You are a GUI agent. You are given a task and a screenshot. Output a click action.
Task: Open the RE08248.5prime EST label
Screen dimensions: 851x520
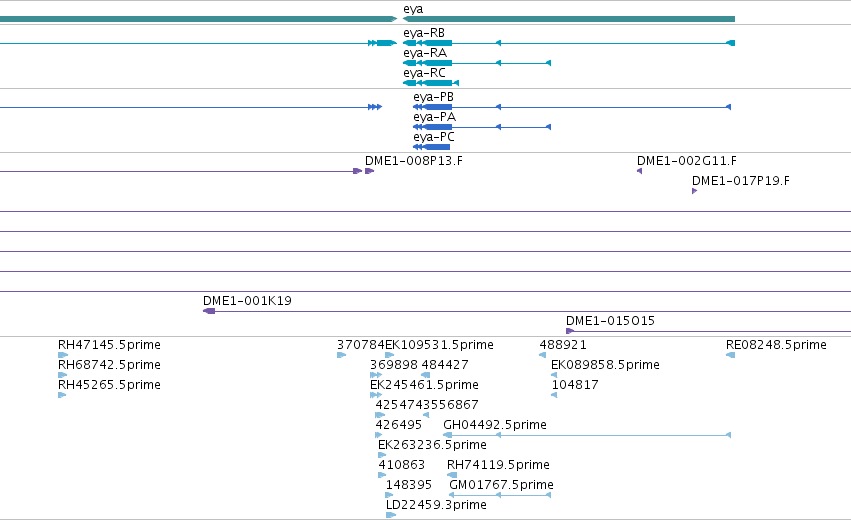776,345
